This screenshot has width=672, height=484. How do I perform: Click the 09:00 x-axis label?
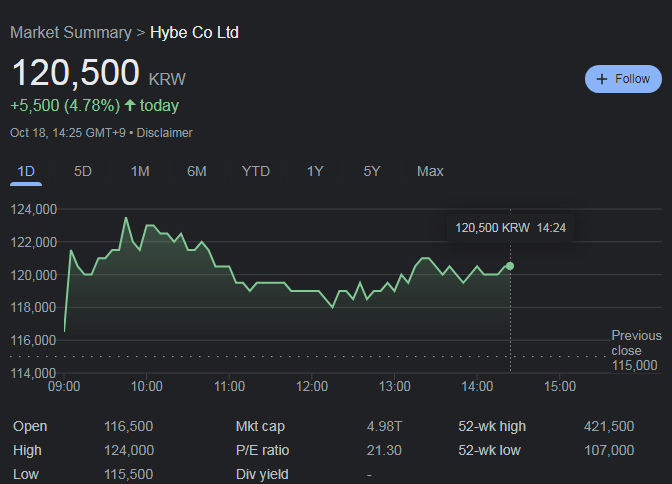64,386
